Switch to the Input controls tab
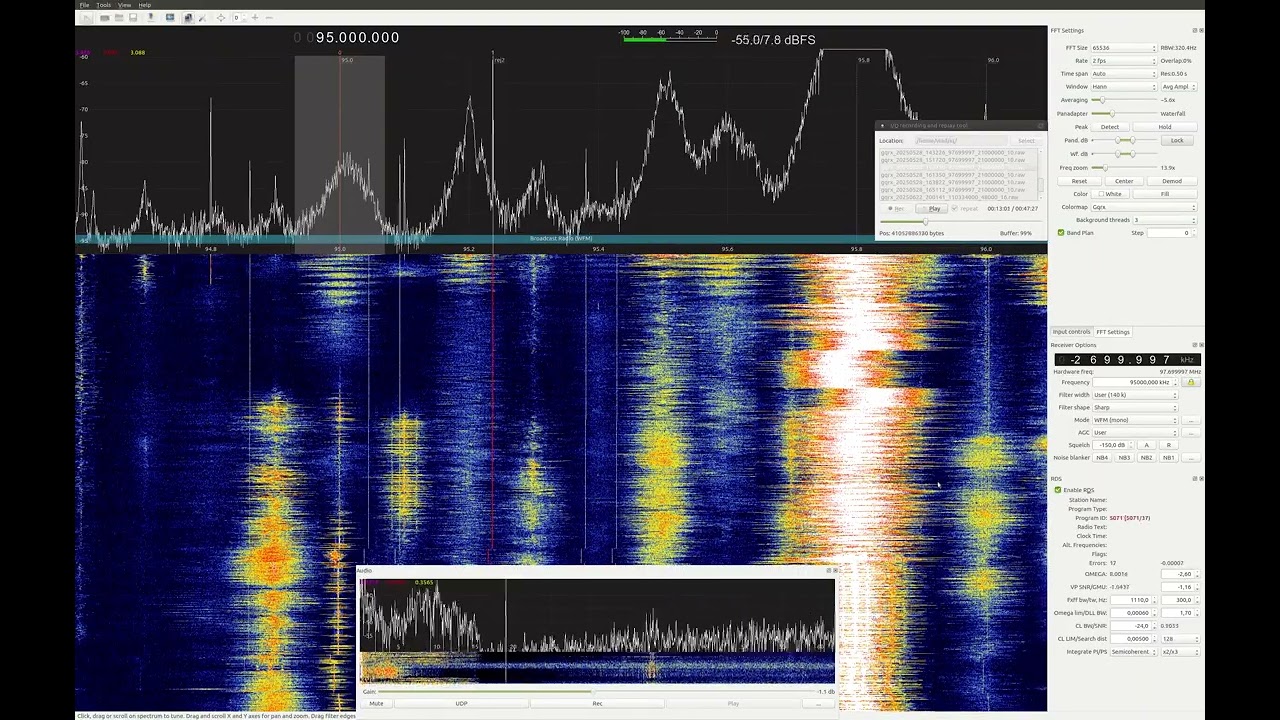This screenshot has width=1280, height=720. click(x=1071, y=332)
